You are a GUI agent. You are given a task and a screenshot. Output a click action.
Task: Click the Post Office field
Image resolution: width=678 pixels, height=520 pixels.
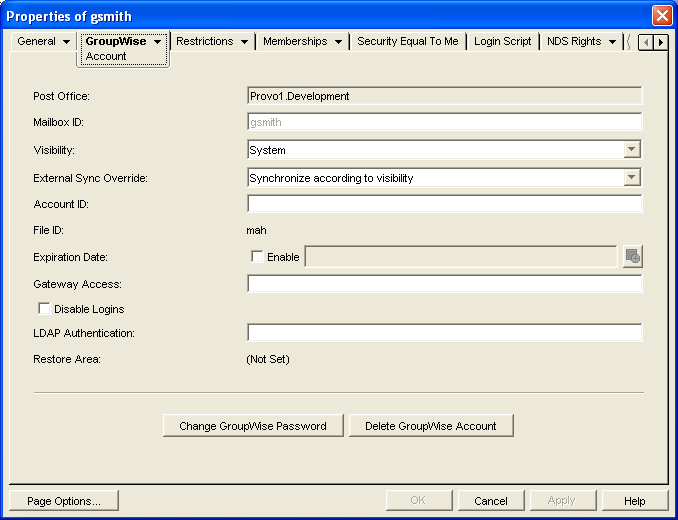pyautogui.click(x=445, y=96)
